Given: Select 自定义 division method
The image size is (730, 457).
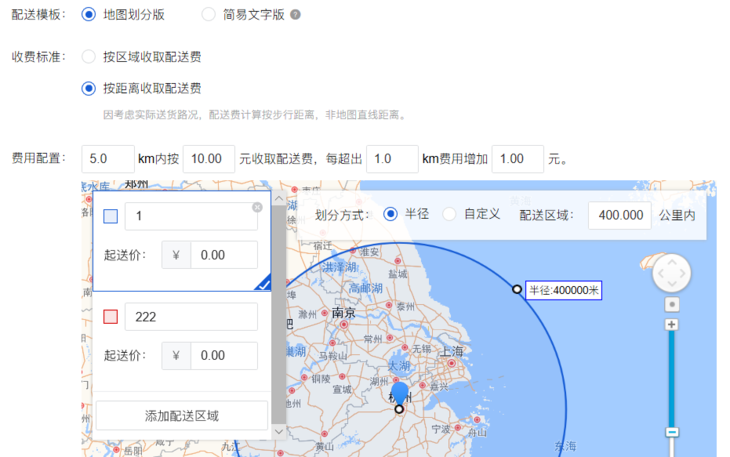Looking at the screenshot, I should pos(449,214).
